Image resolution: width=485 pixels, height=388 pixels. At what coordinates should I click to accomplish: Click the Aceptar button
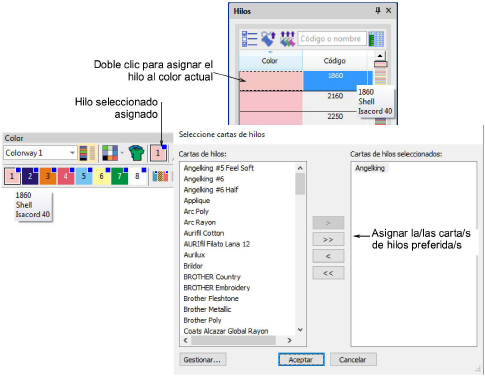coord(301,360)
